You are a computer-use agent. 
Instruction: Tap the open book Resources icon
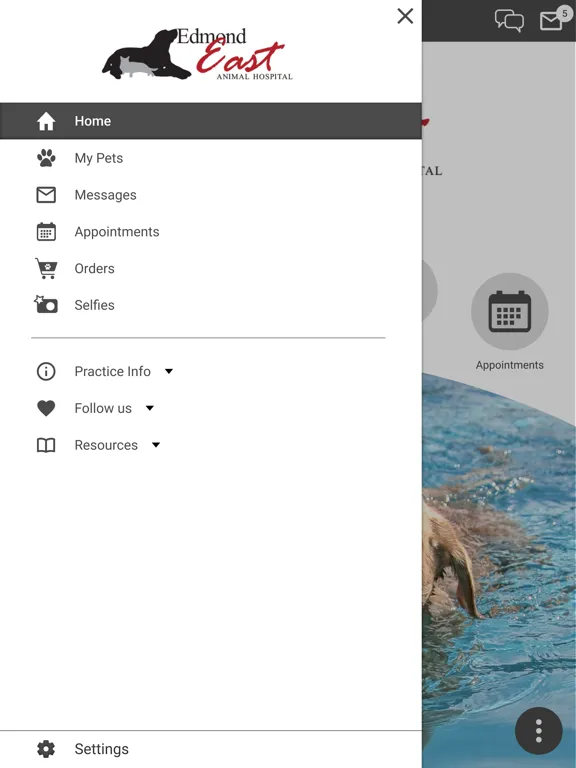(46, 445)
